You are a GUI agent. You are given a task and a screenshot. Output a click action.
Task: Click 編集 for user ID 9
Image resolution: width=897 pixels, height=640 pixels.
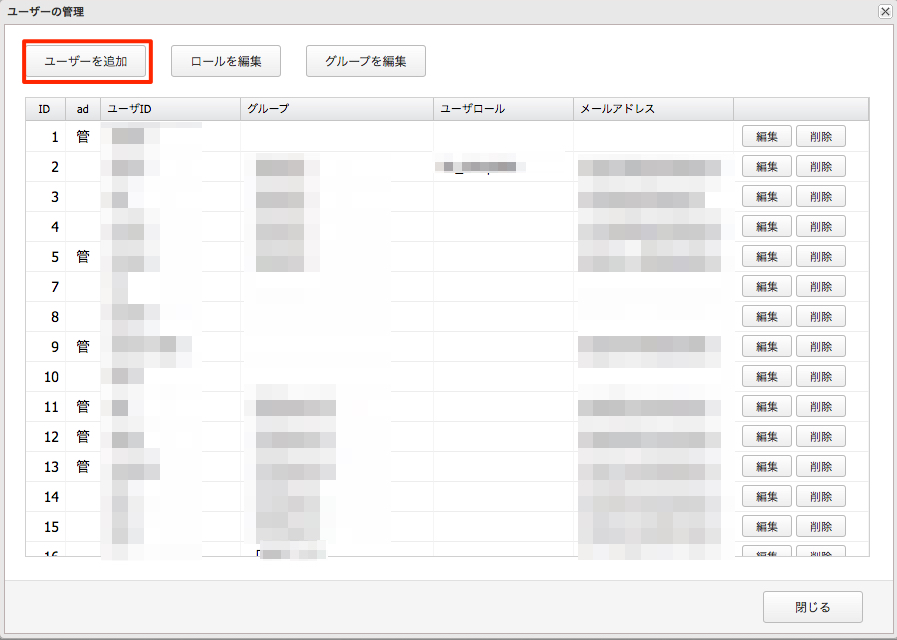[767, 347]
